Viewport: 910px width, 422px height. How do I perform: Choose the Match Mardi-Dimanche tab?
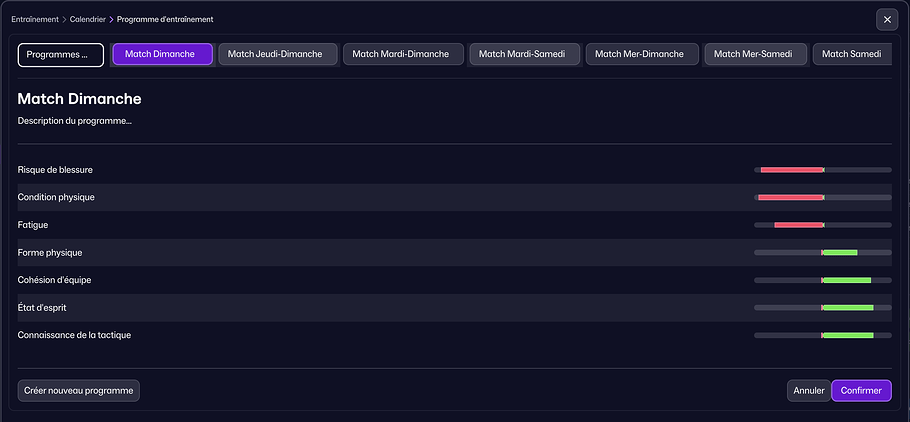pyautogui.click(x=403, y=54)
